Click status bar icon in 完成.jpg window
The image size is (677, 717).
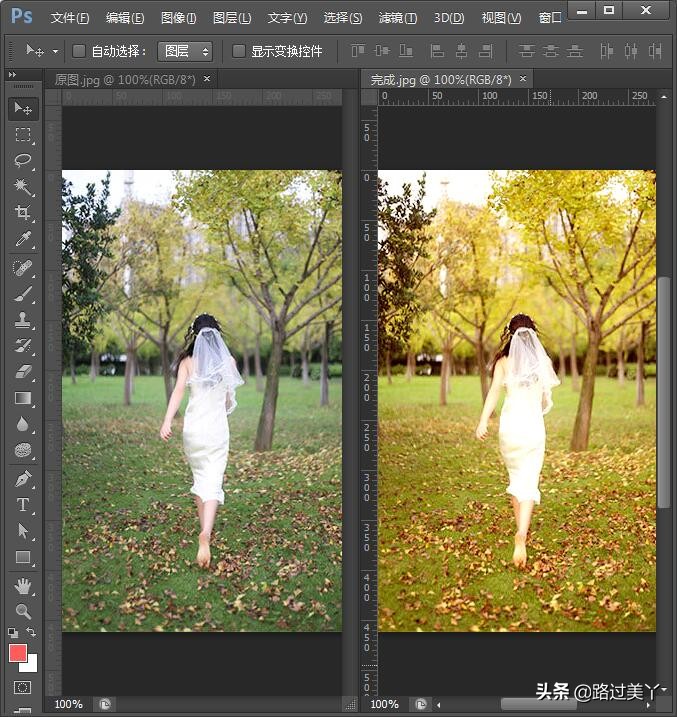421,704
